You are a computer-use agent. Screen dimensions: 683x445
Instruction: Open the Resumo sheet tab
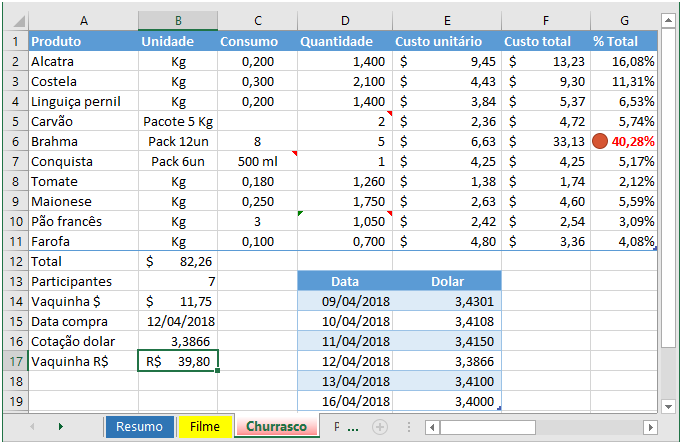coord(139,427)
